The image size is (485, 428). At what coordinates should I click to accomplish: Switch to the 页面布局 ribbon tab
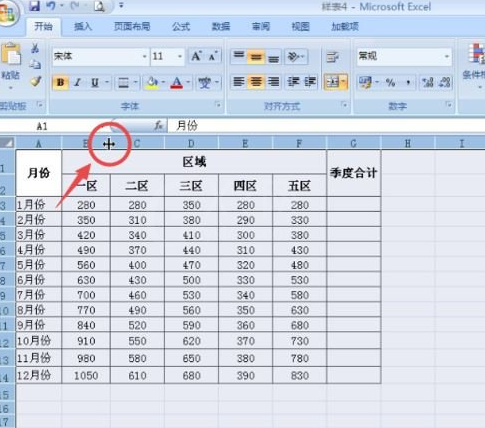[x=132, y=27]
